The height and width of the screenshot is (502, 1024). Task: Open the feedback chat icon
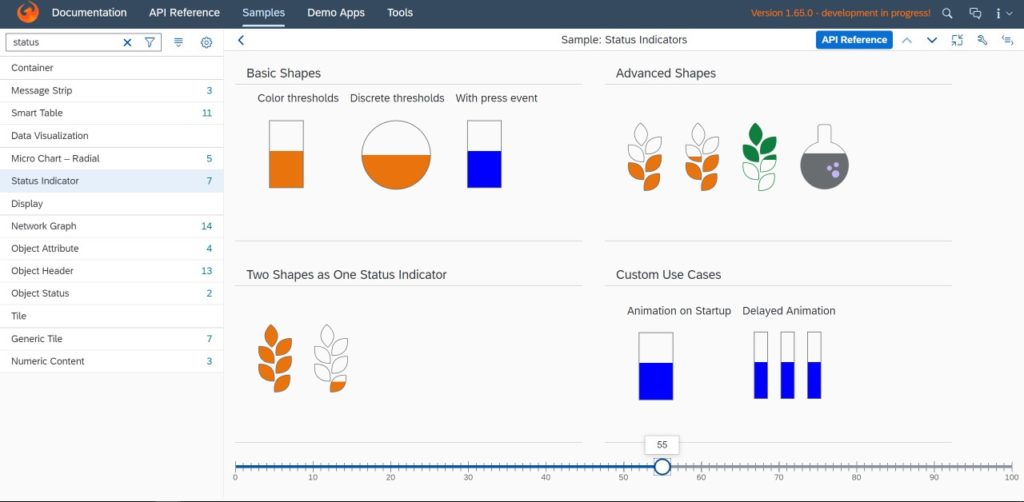point(975,13)
